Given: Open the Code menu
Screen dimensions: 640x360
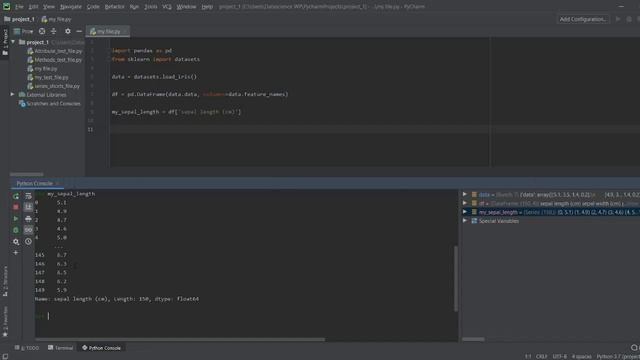Looking at the screenshot, I should pos(93,7).
